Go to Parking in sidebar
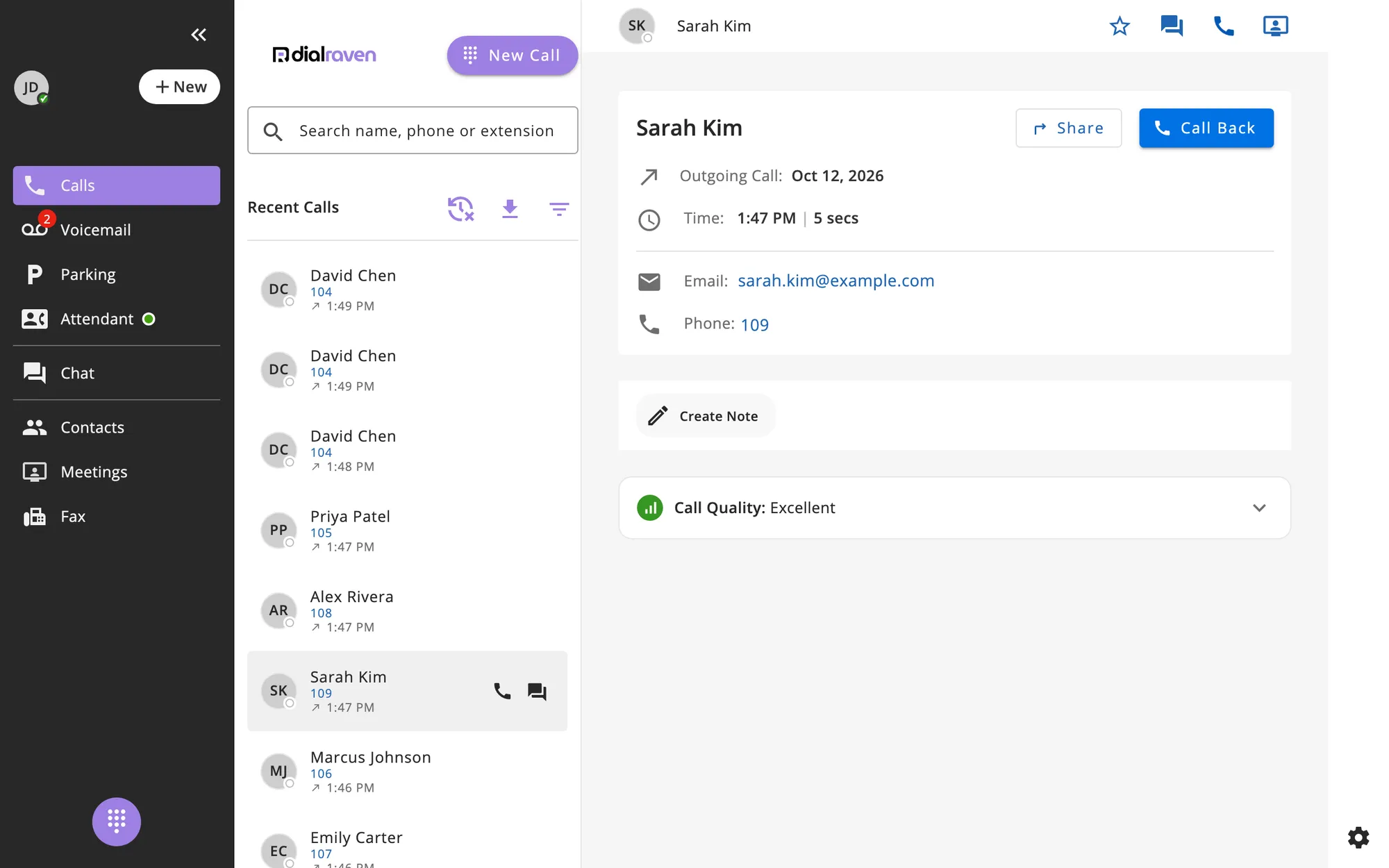 click(x=117, y=274)
